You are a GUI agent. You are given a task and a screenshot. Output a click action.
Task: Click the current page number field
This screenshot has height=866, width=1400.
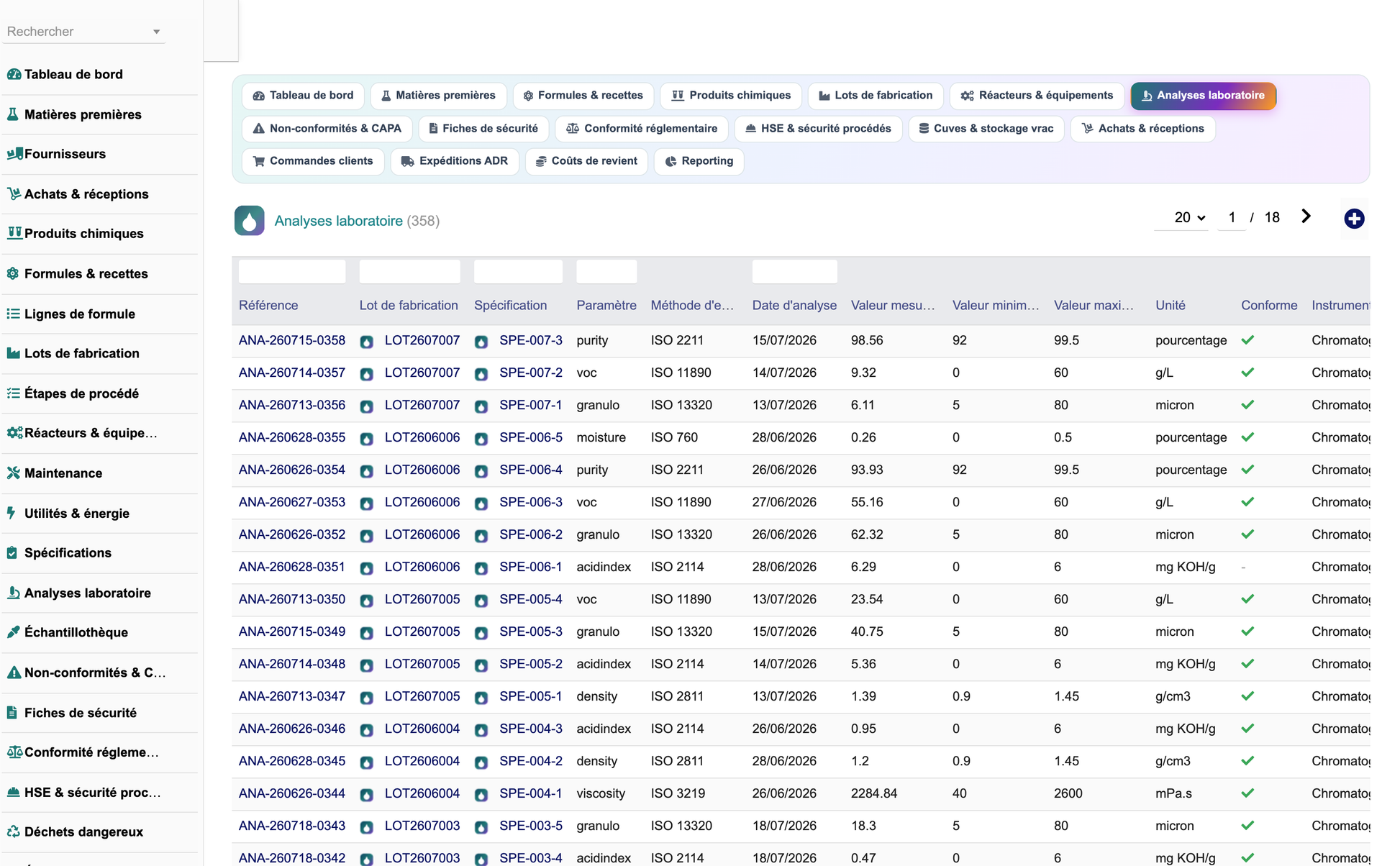(1232, 217)
